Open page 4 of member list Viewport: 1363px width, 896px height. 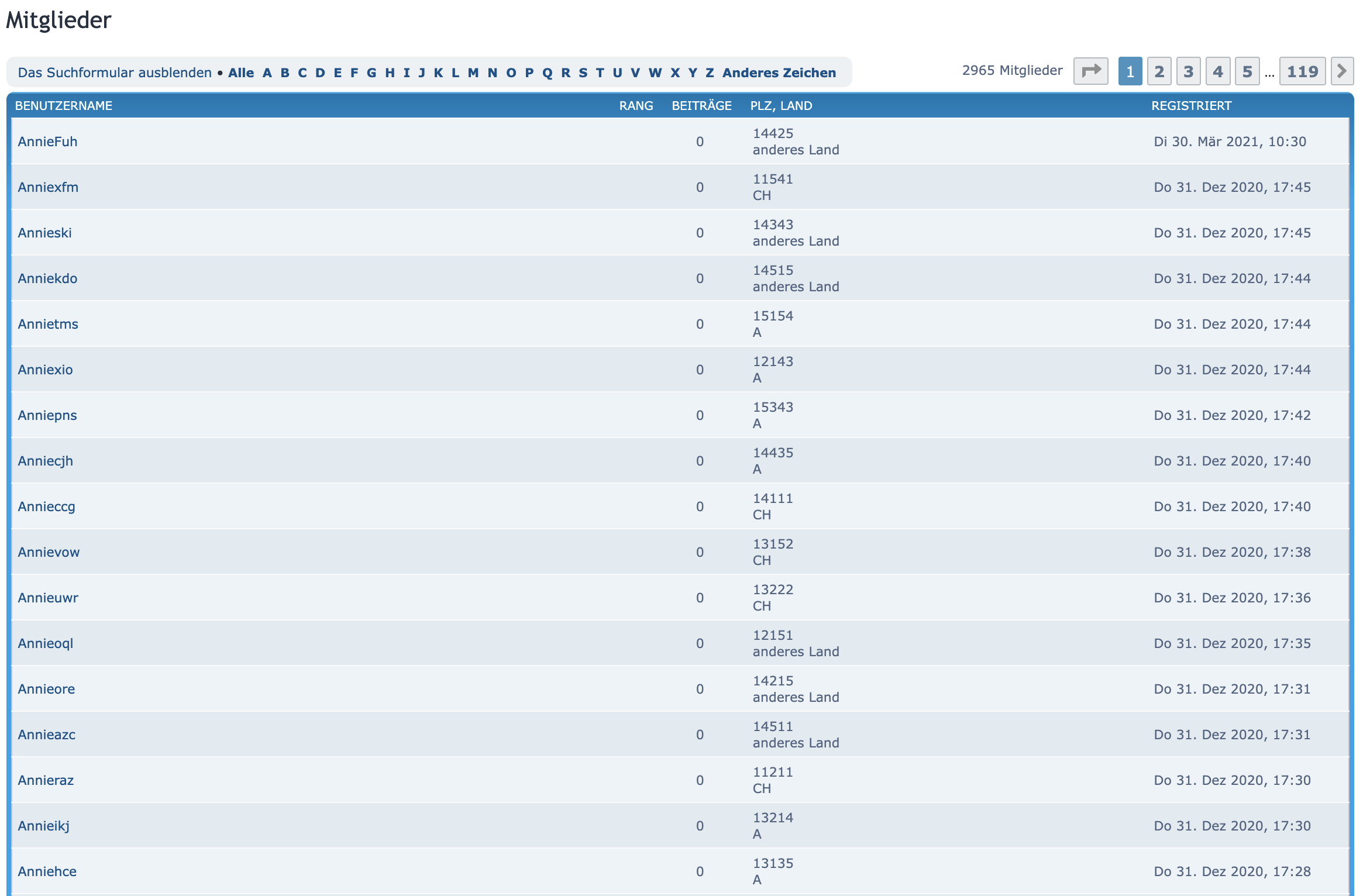coord(1218,71)
